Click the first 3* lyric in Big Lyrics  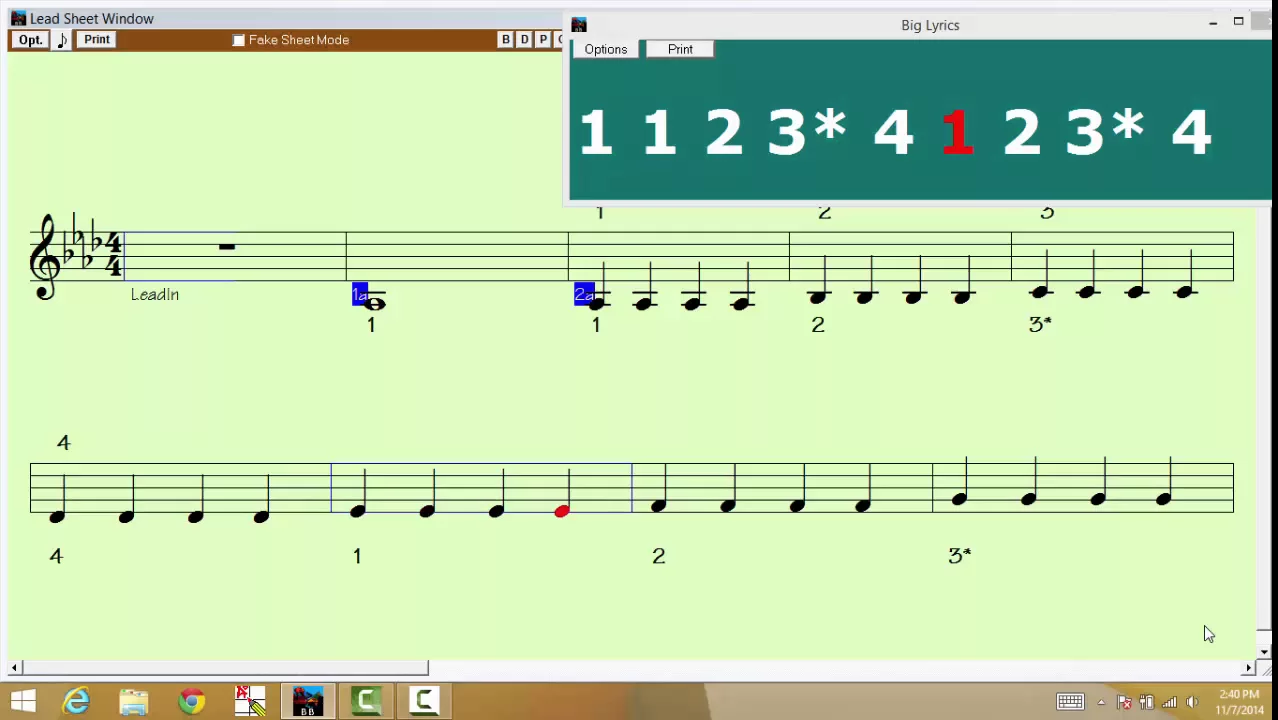click(807, 132)
